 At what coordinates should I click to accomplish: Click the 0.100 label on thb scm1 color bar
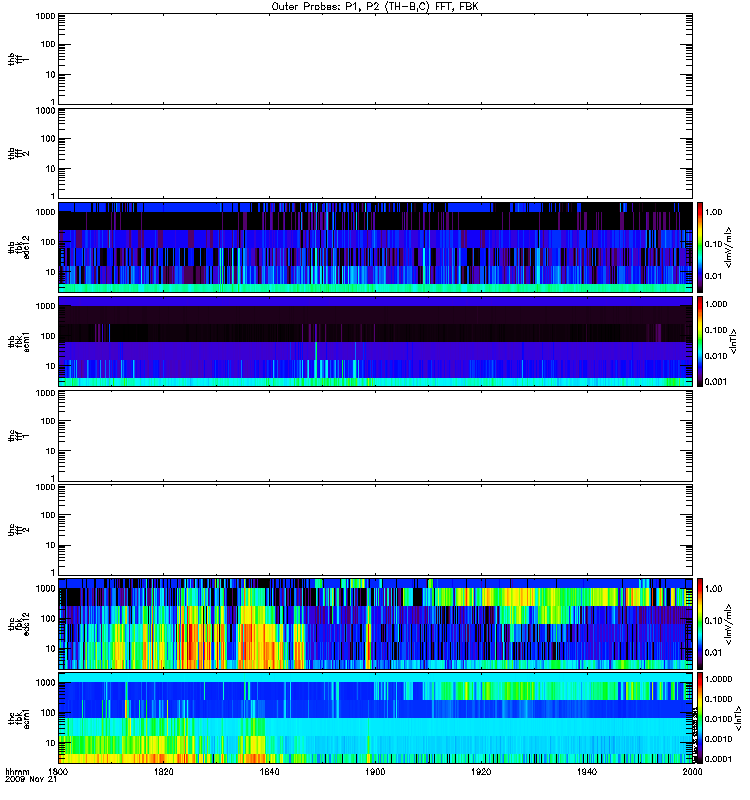pyautogui.click(x=716, y=330)
